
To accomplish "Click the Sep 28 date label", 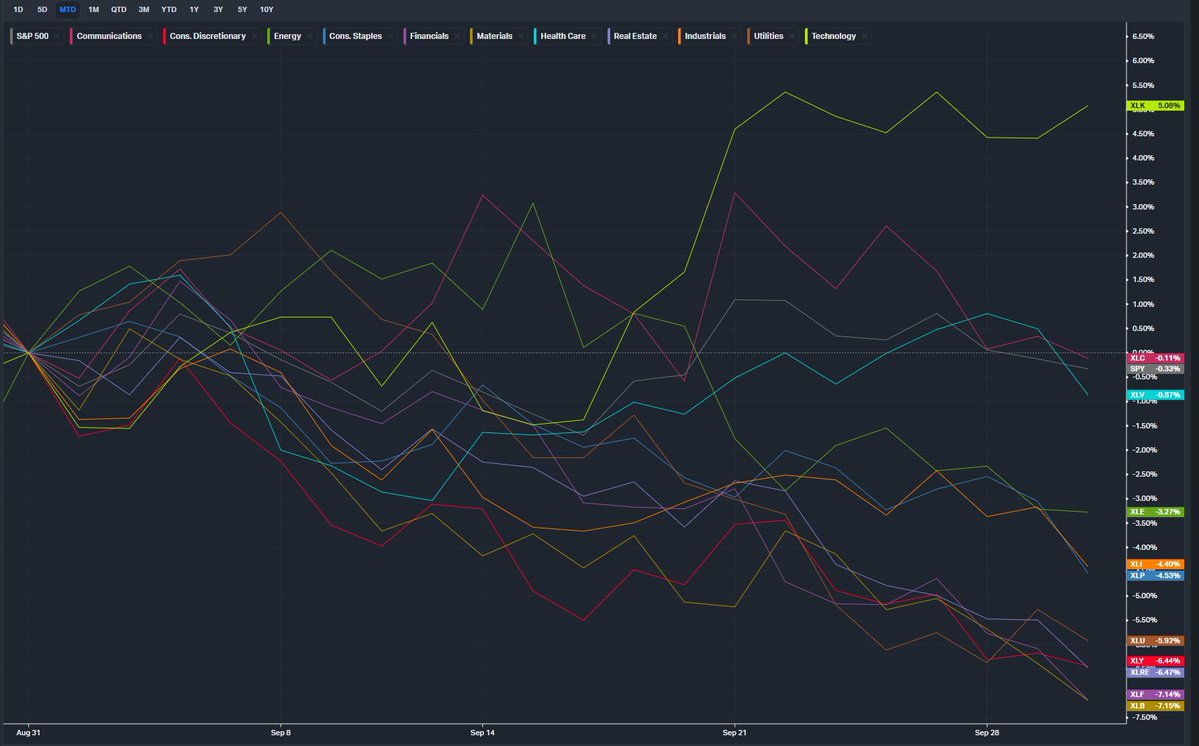I will 987,733.
